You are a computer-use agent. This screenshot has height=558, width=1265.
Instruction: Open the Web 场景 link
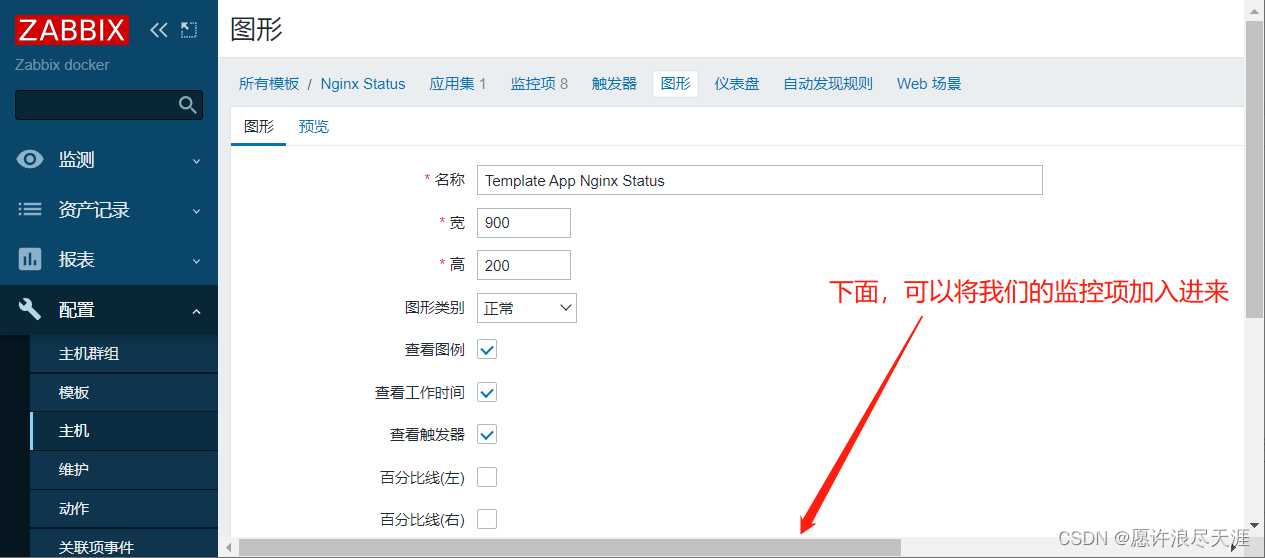pos(929,84)
